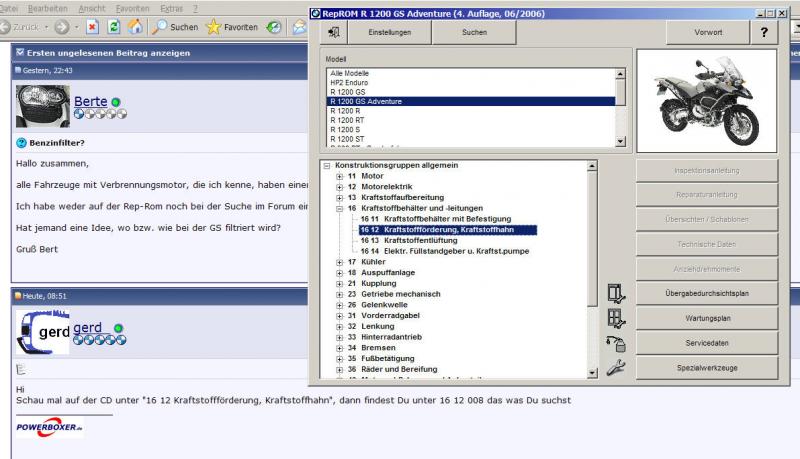Open the Spezialwerkzeuge button
Viewport: 800px width, 459px height.
click(x=707, y=368)
